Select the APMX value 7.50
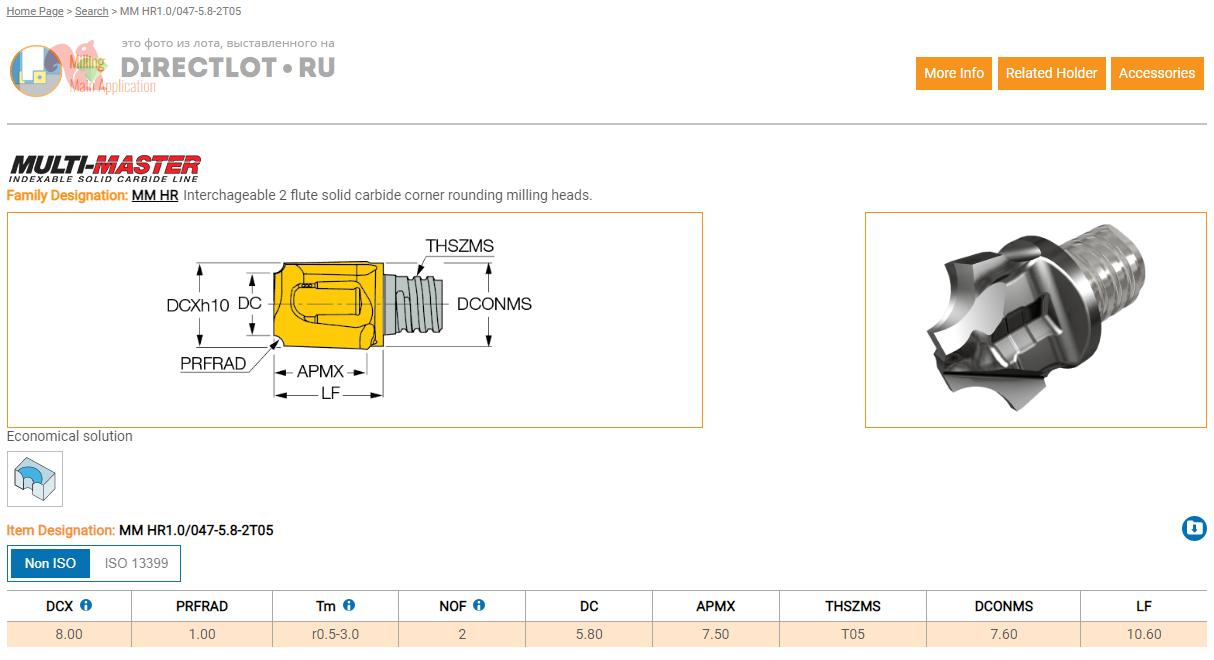 716,634
